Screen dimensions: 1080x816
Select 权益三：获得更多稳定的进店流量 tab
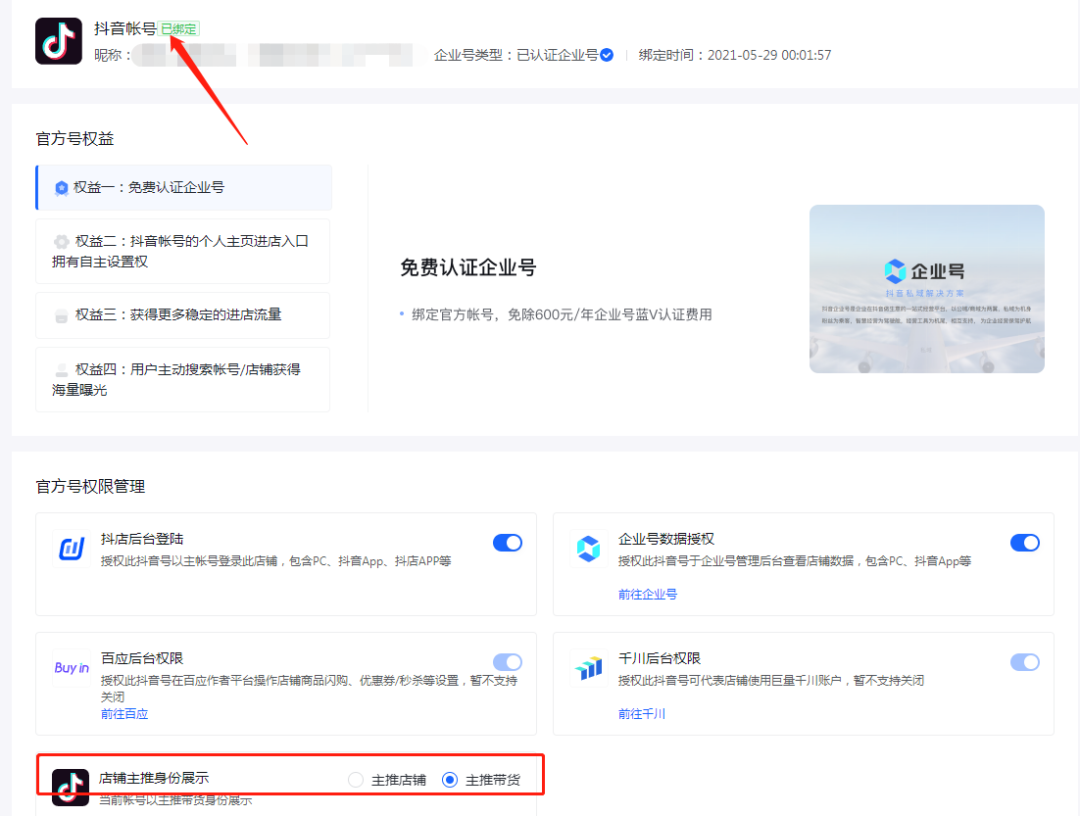(x=183, y=315)
